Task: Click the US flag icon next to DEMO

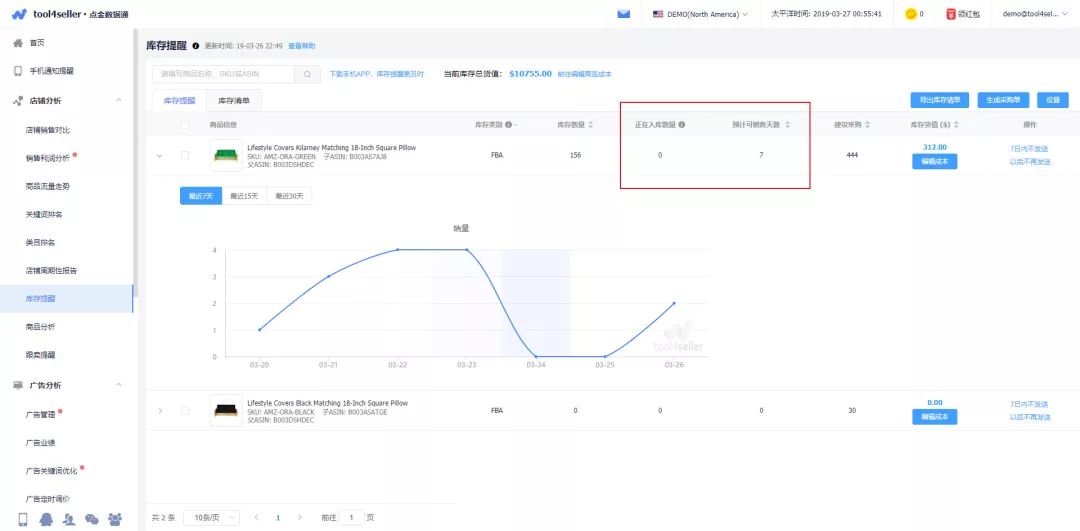Action: click(658, 14)
